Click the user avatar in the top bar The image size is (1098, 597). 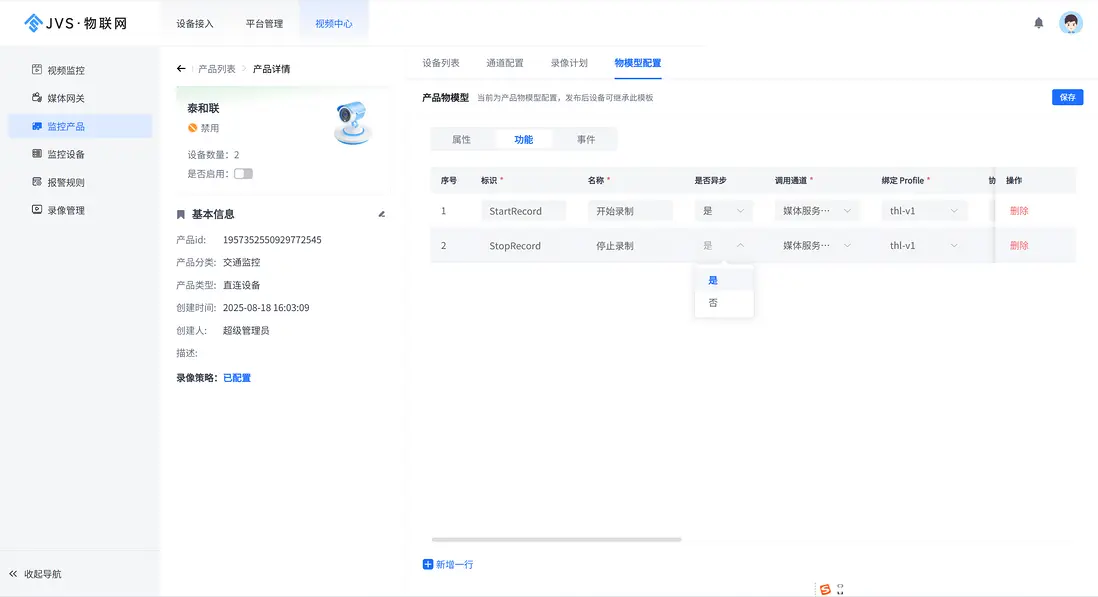[x=1070, y=22]
